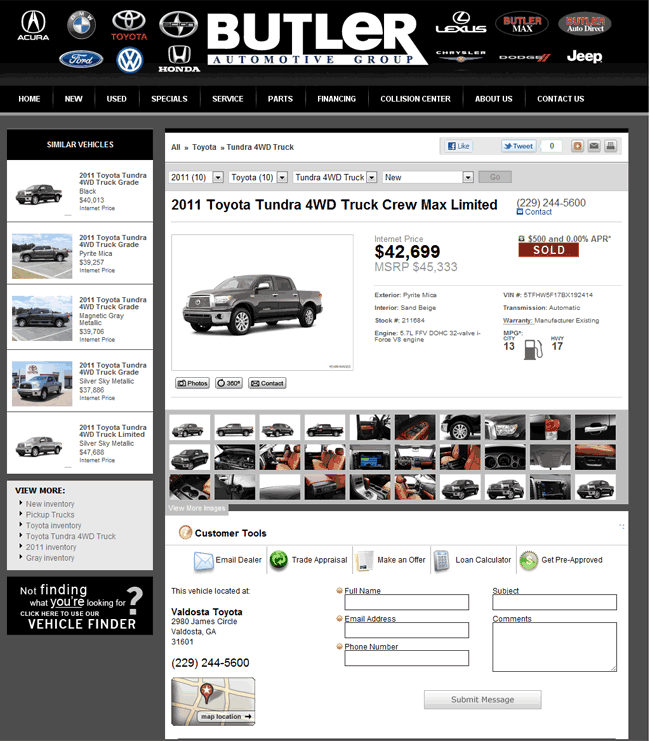Screen dimensions: 650x741
Task: Click the Butler Automotive Group main logo
Action: (317, 39)
